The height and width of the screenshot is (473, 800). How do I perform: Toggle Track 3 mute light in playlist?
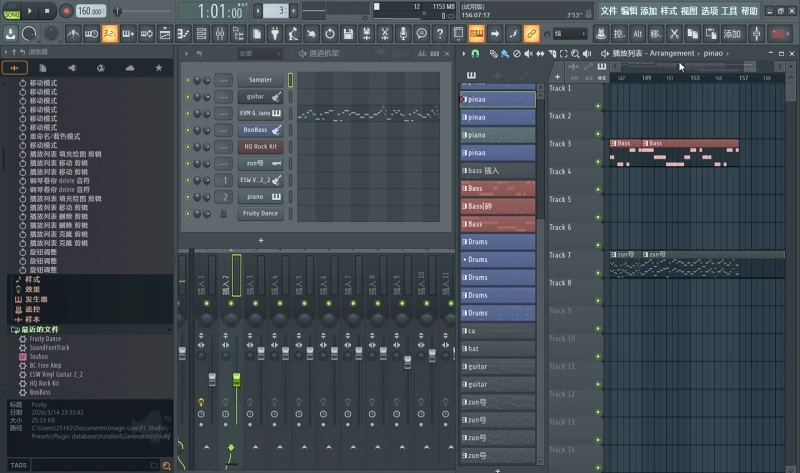click(x=598, y=162)
